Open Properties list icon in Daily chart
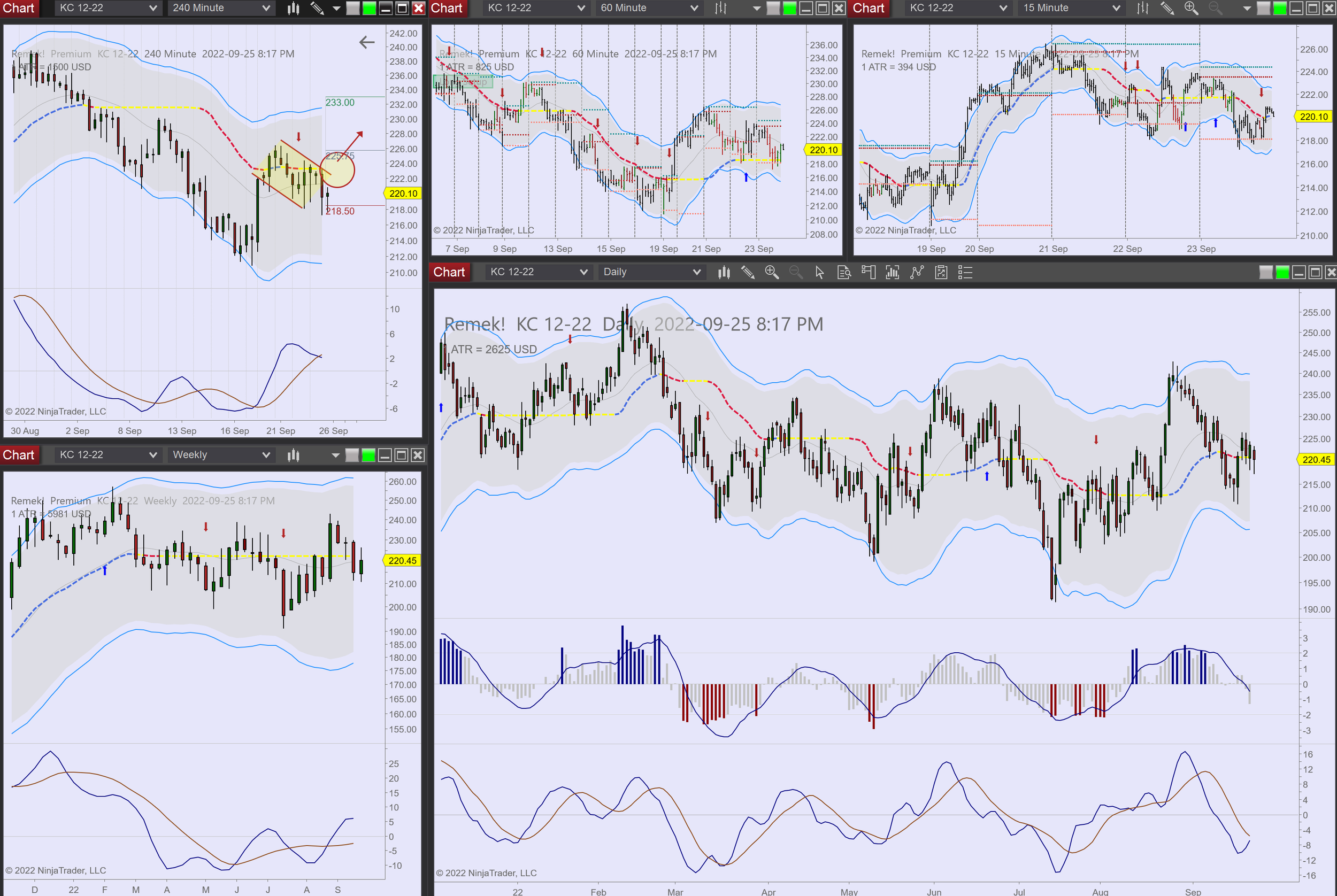Screen dimensions: 1337x896 click(x=965, y=273)
